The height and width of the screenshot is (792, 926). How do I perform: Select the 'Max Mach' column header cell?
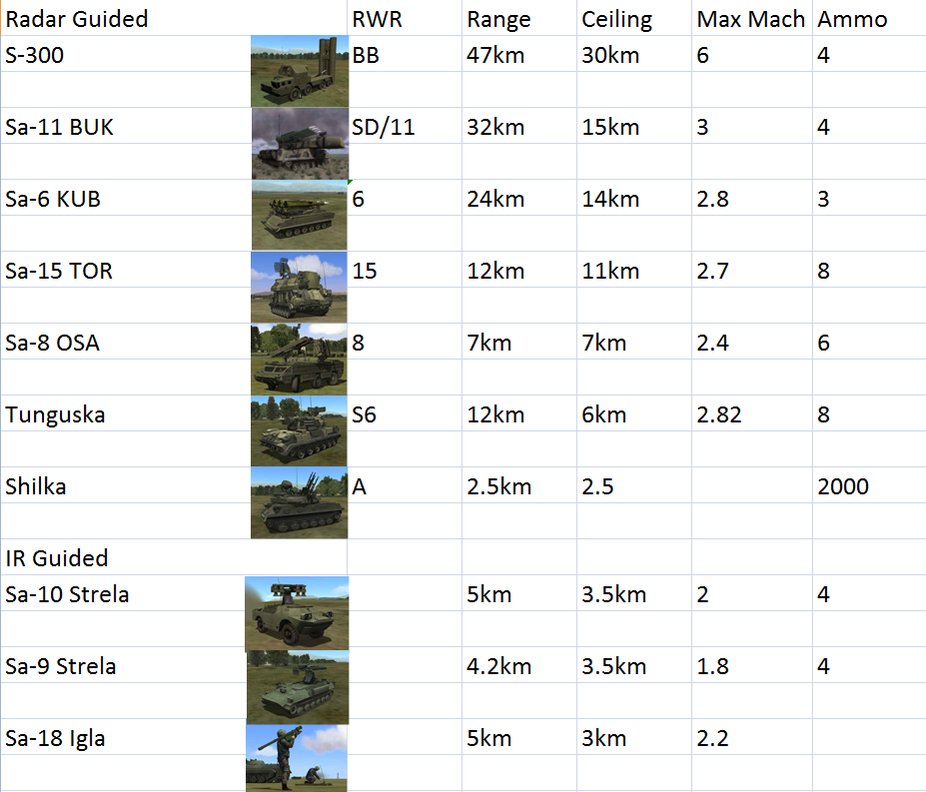click(752, 18)
